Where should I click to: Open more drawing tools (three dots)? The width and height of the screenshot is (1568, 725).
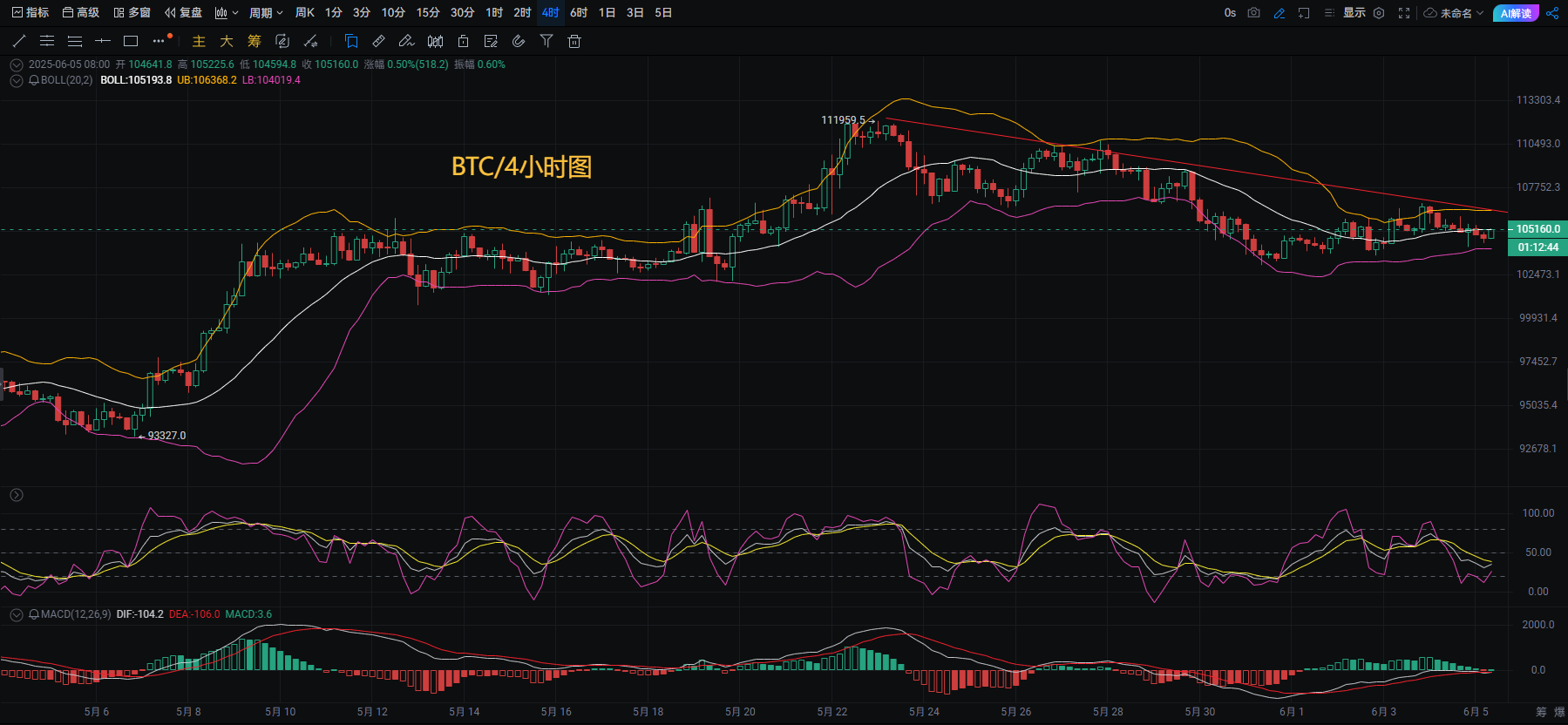pyautogui.click(x=159, y=41)
